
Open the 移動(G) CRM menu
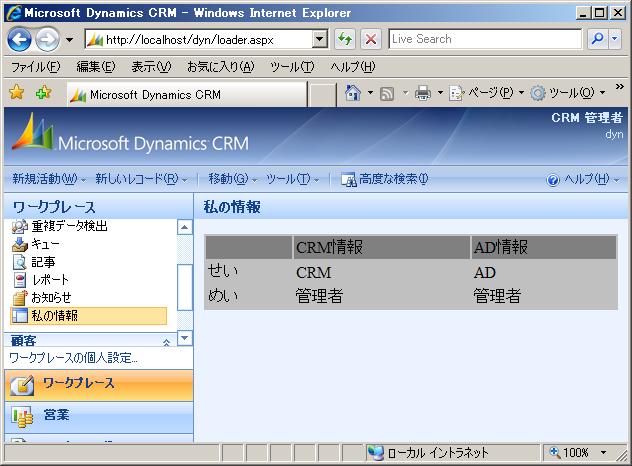click(232, 179)
